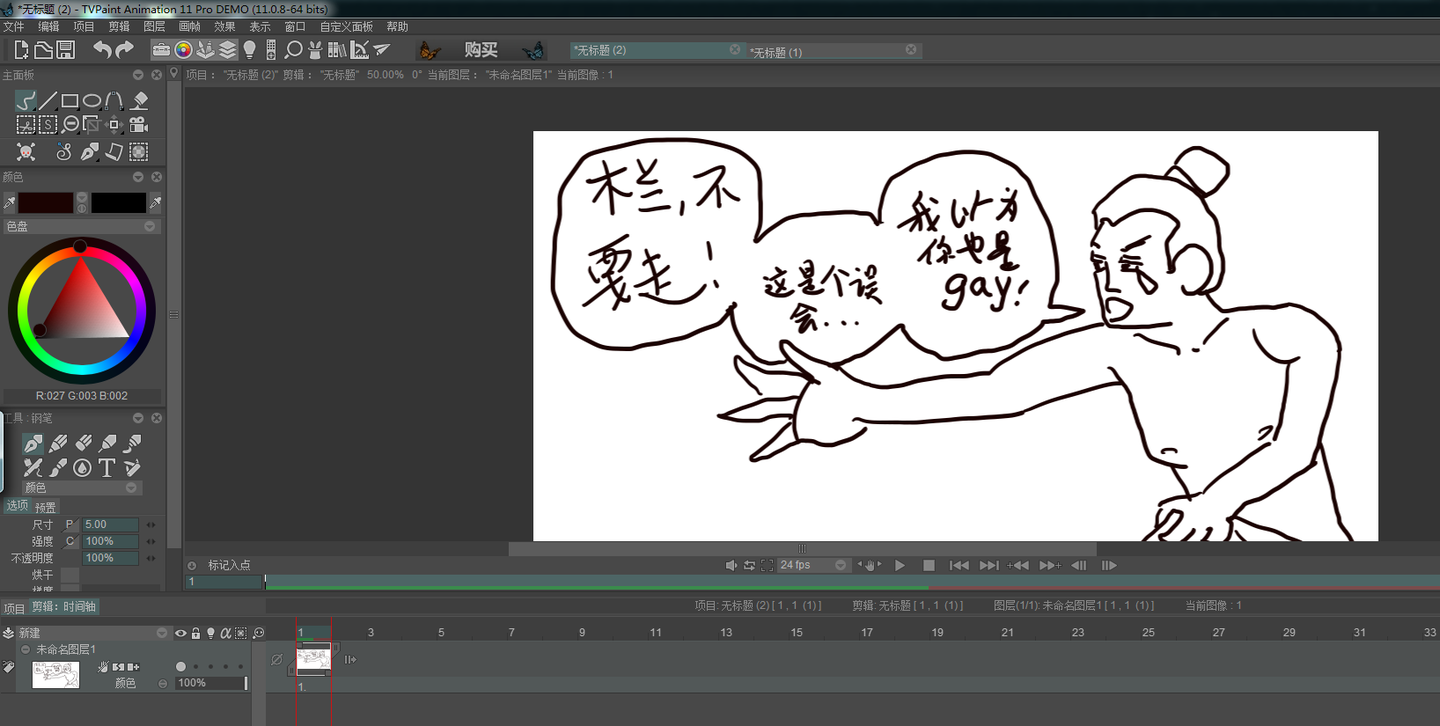This screenshot has height=726, width=1440.
Task: Activate the cut selection (scissors) tool
Action: point(25,124)
